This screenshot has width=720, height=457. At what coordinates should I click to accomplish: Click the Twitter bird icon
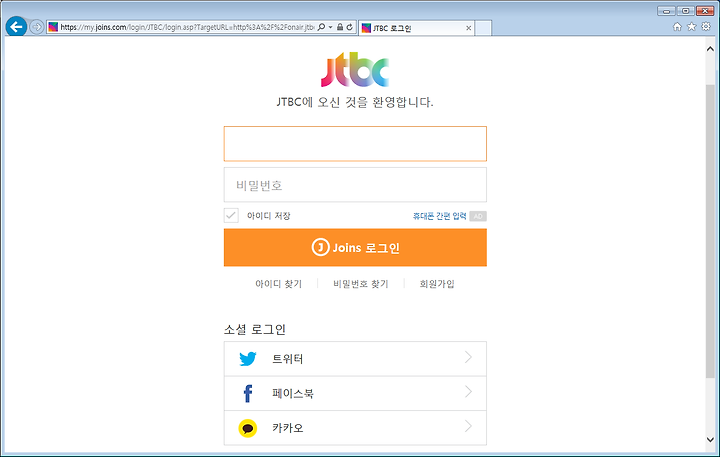point(248,359)
